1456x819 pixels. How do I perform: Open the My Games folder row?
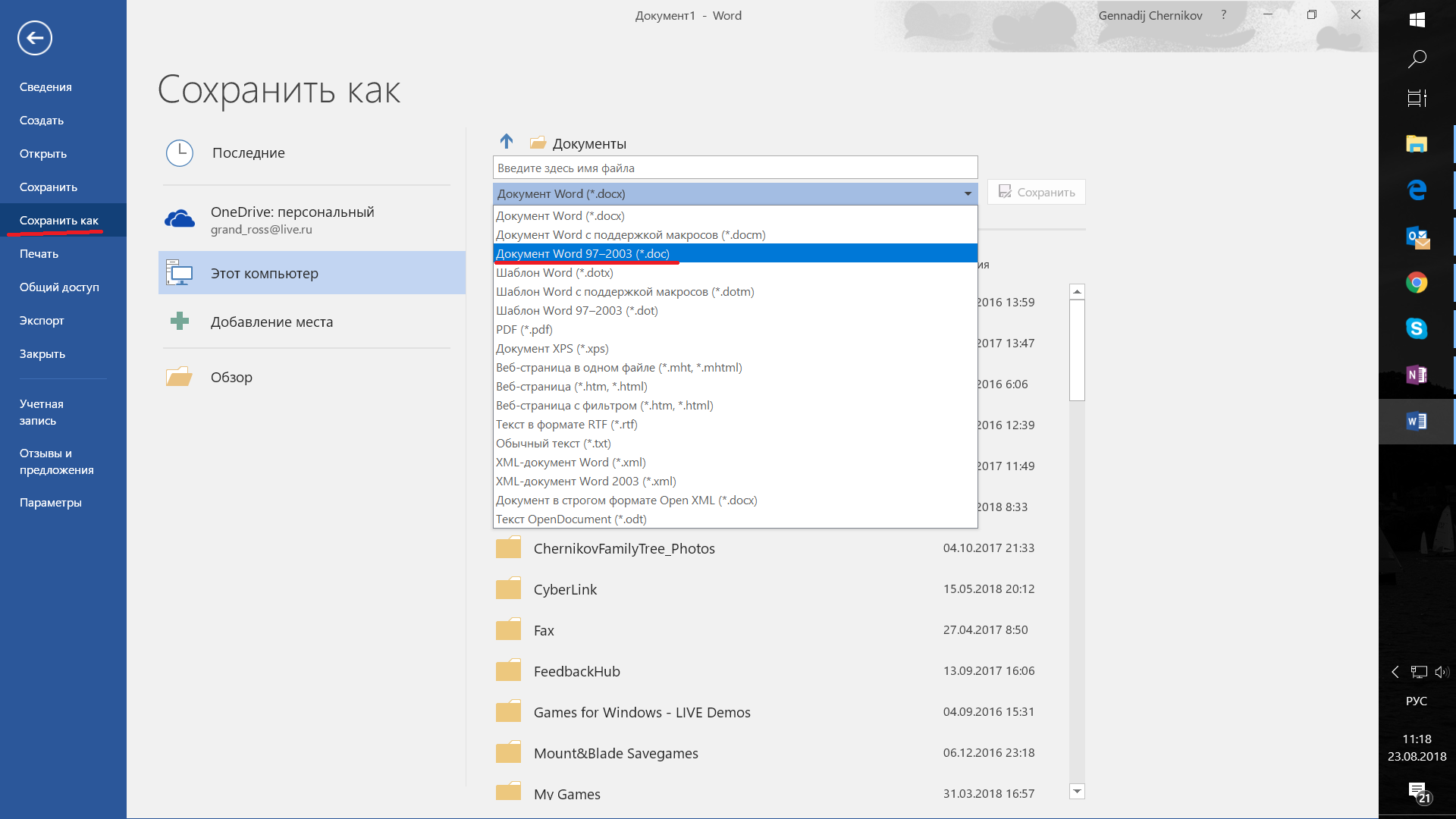pos(780,793)
